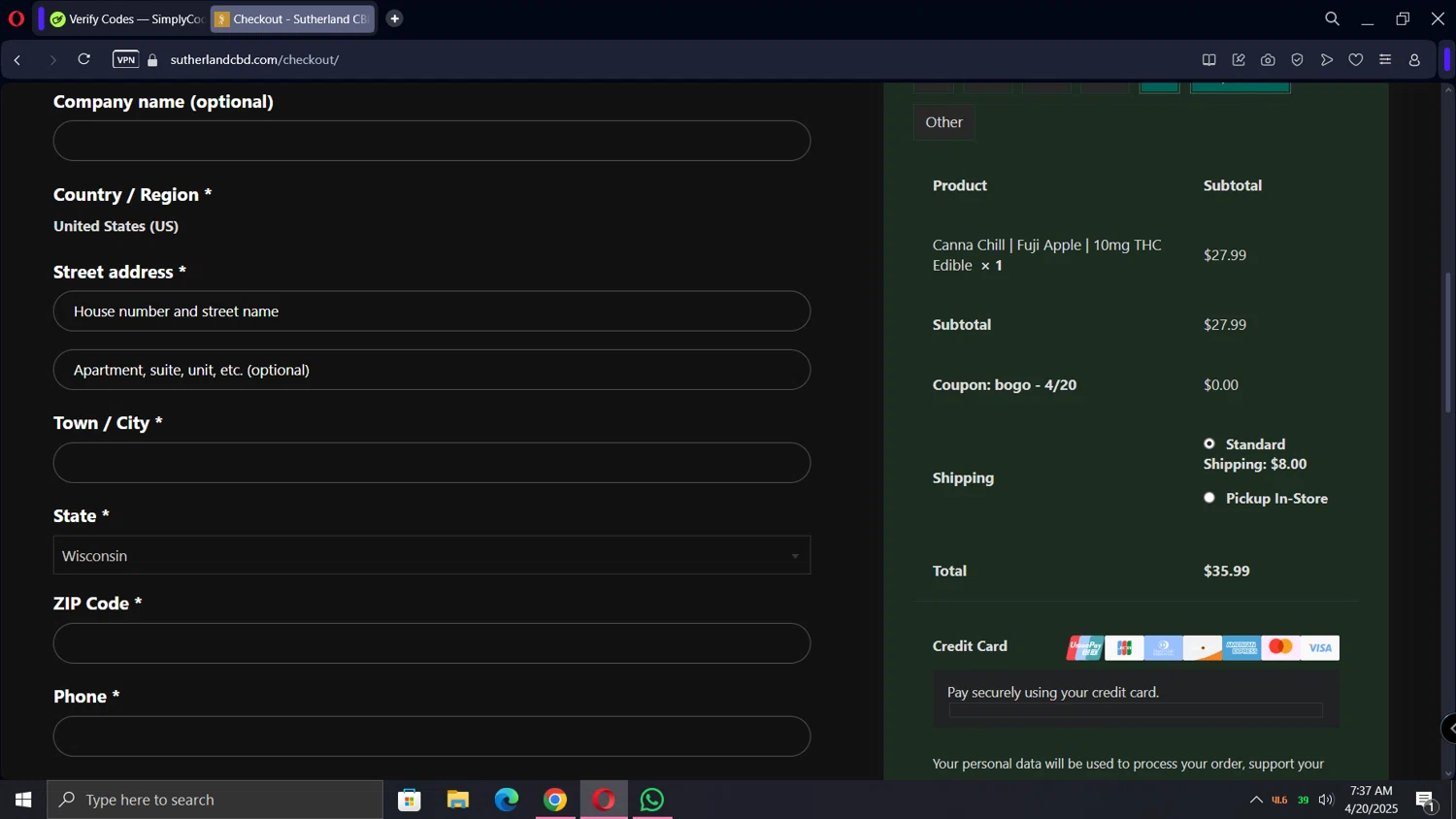Click the $35.99 total amount

click(1227, 571)
